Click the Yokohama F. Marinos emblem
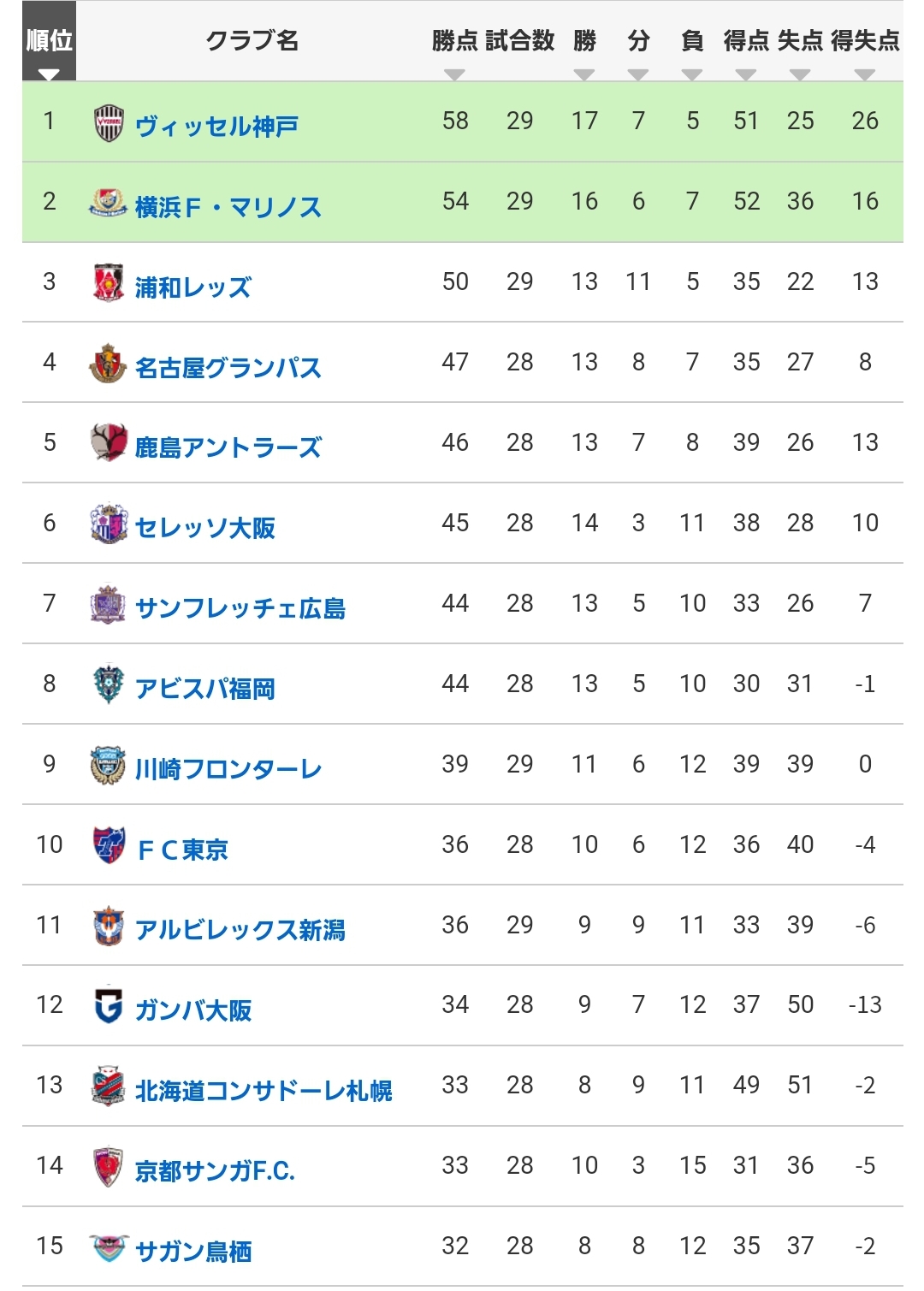Viewport: 924px width, 1291px height. 109,203
